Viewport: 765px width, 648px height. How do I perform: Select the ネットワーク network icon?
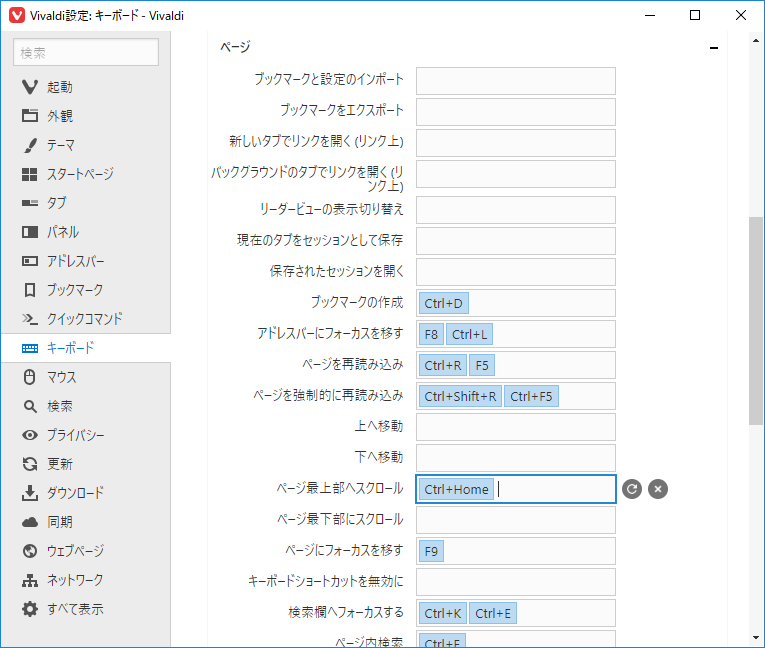coord(30,580)
